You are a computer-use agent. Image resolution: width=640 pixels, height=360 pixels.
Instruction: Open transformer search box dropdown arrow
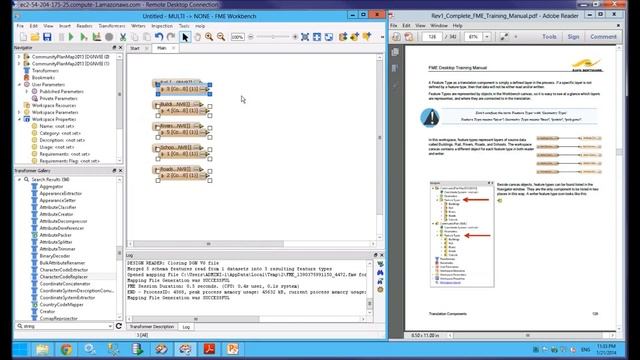(x=110, y=326)
